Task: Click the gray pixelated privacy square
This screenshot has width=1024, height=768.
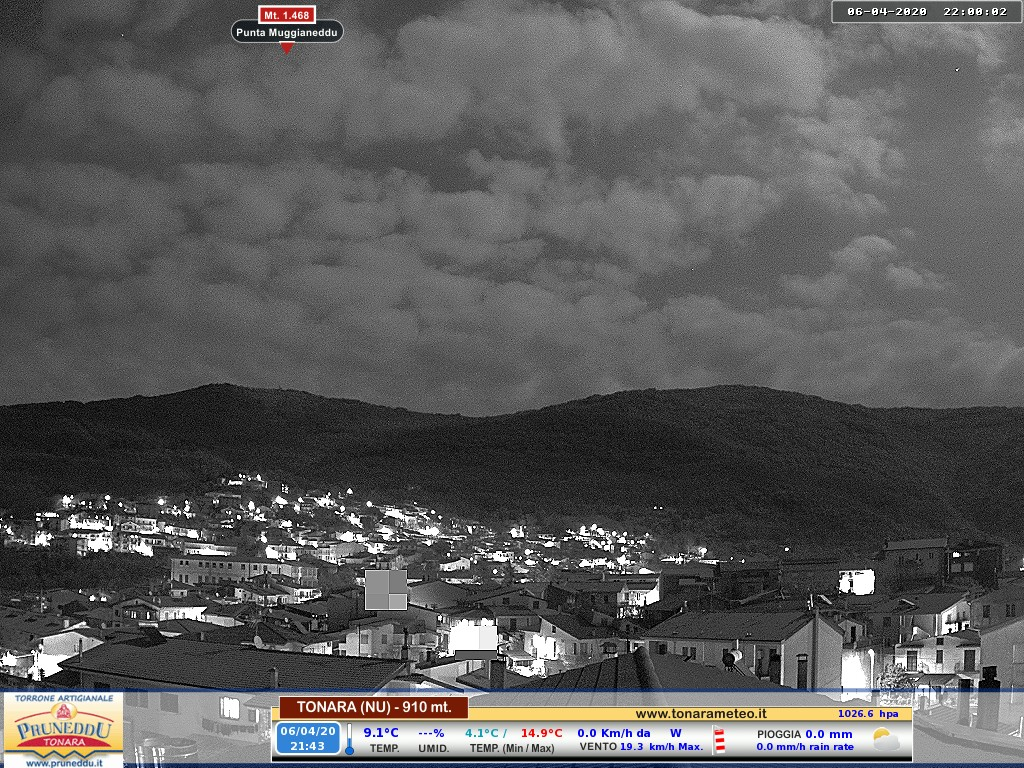Action: point(385,589)
